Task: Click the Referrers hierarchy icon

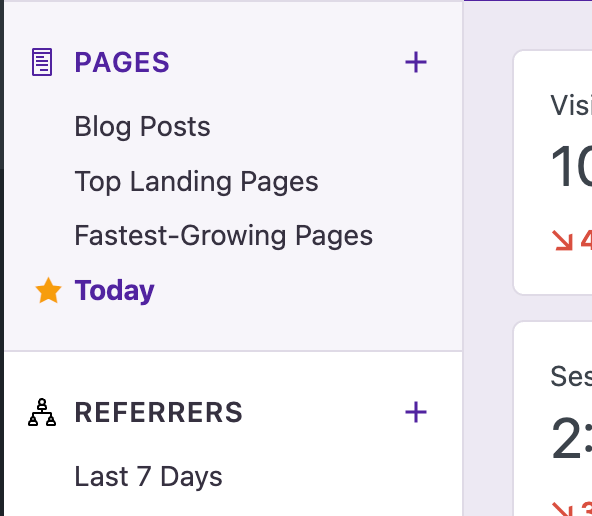Action: tap(42, 412)
